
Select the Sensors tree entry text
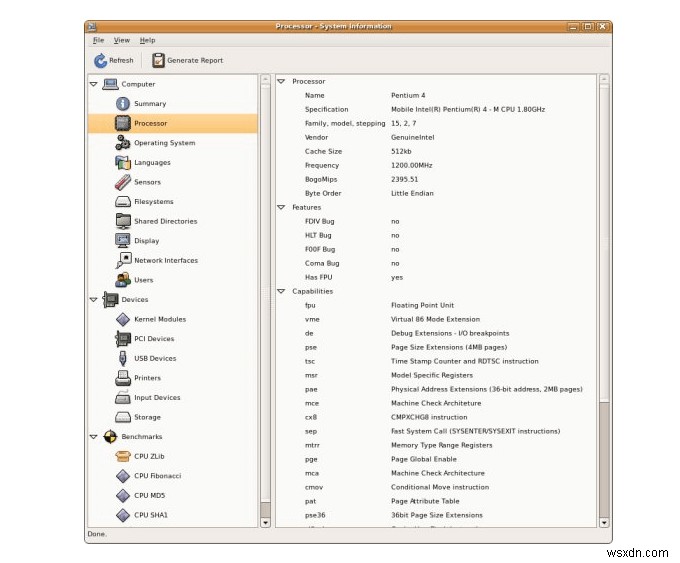point(147,182)
